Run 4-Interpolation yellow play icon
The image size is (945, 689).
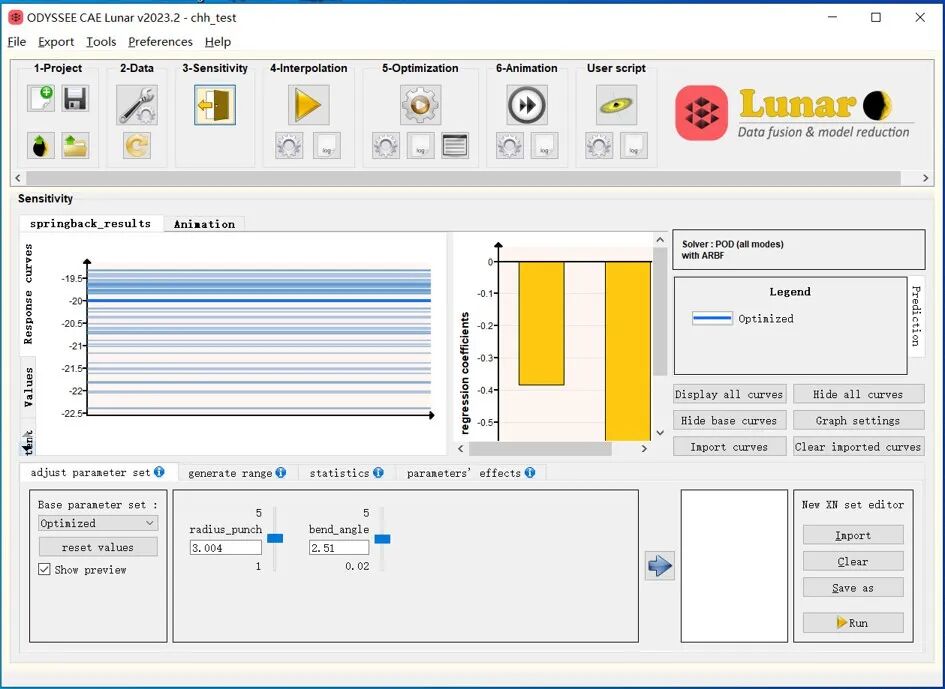[x=309, y=105]
